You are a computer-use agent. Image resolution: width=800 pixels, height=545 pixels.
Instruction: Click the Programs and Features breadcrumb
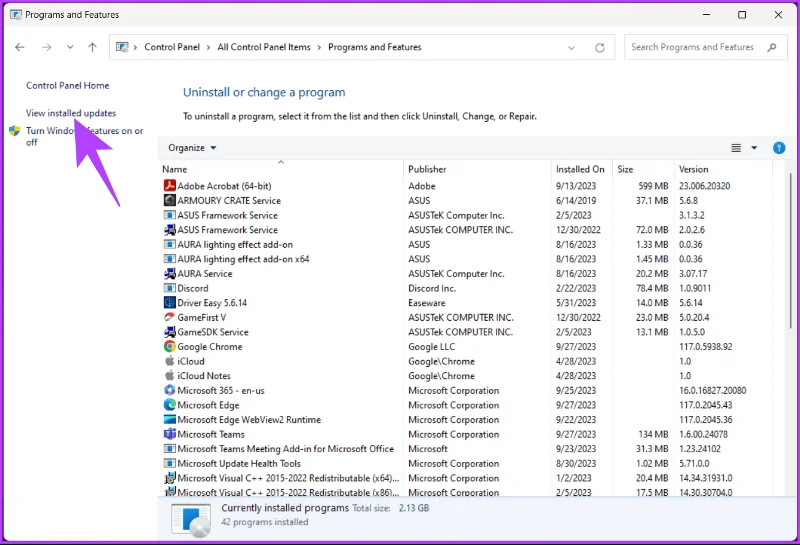pyautogui.click(x=374, y=47)
